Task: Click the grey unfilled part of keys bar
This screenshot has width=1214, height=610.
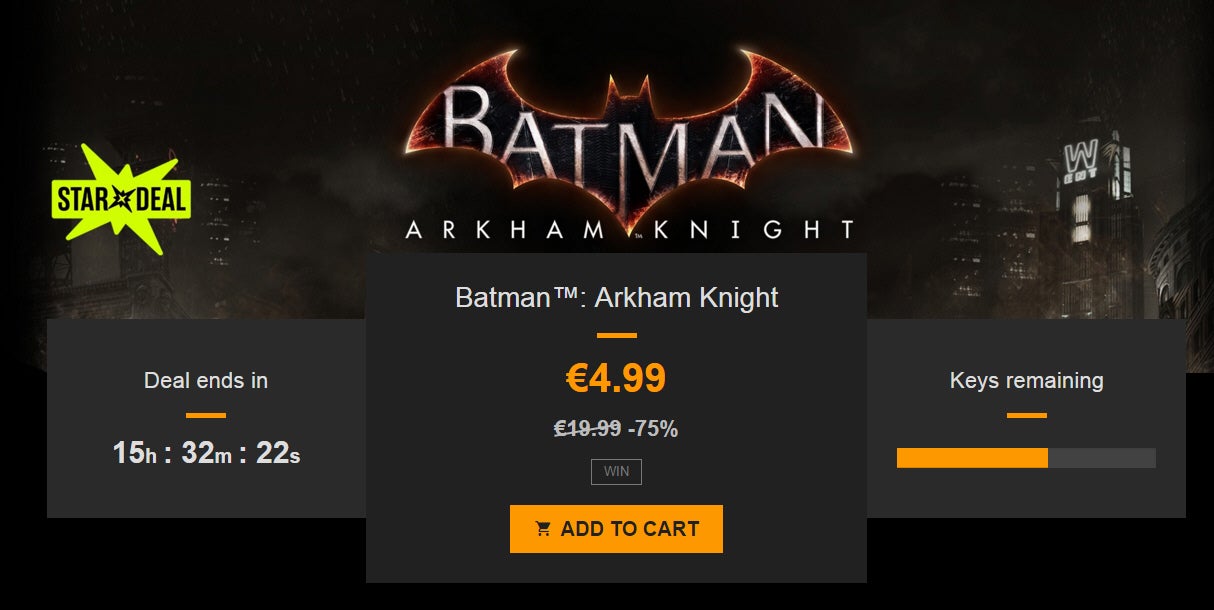Action: [x=1102, y=458]
